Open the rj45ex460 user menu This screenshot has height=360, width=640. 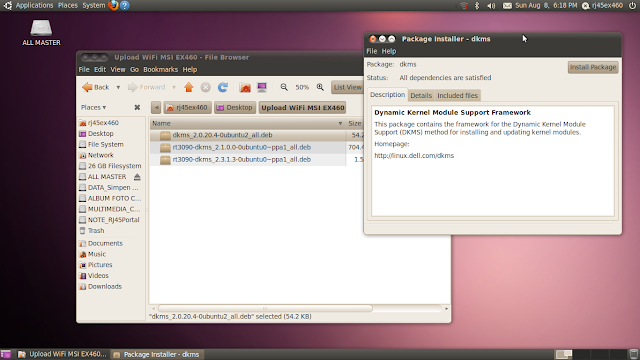coord(603,5)
